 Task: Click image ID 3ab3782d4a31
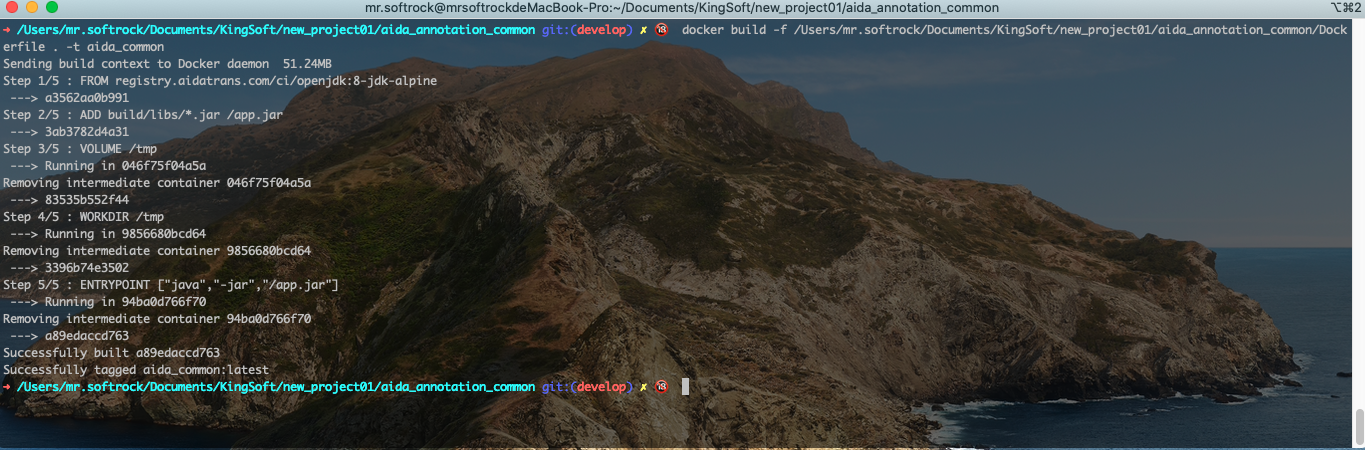coord(87,131)
